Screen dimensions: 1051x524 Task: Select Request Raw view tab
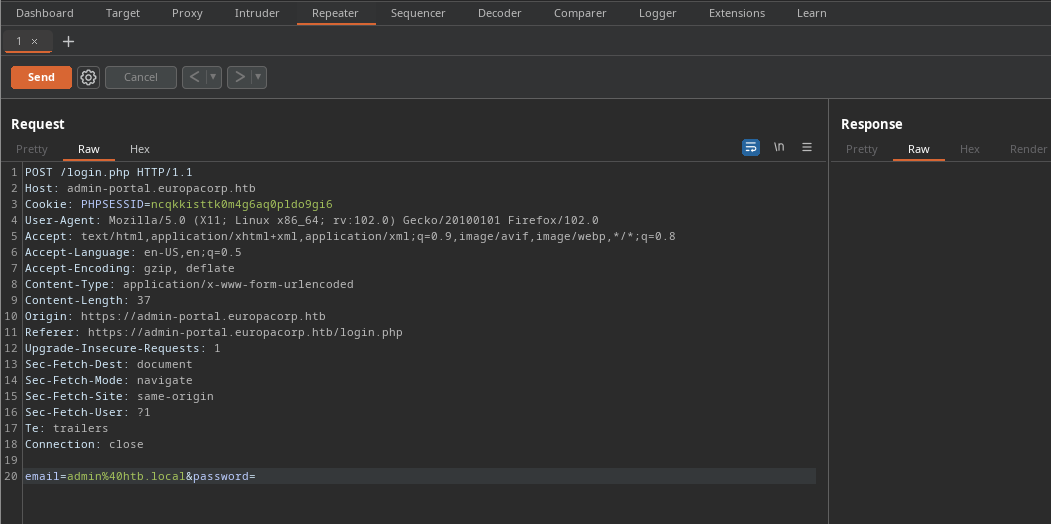pyautogui.click(x=88, y=149)
